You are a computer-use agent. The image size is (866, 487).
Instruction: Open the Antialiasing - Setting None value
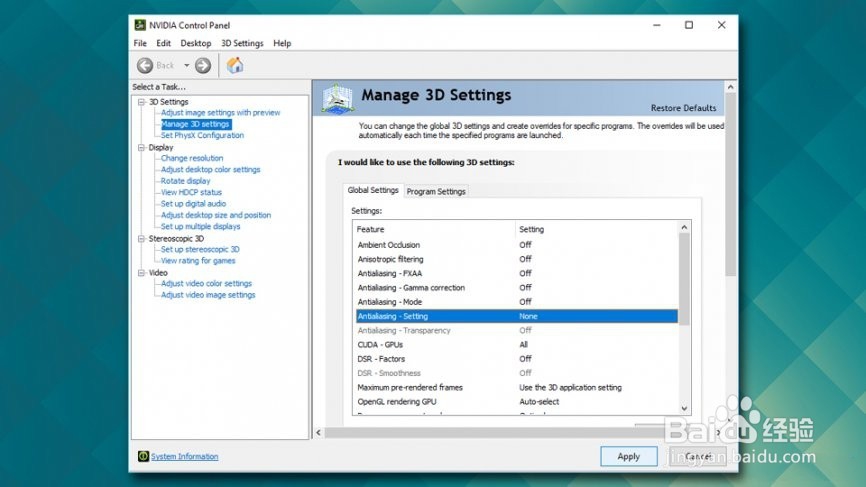click(x=529, y=316)
